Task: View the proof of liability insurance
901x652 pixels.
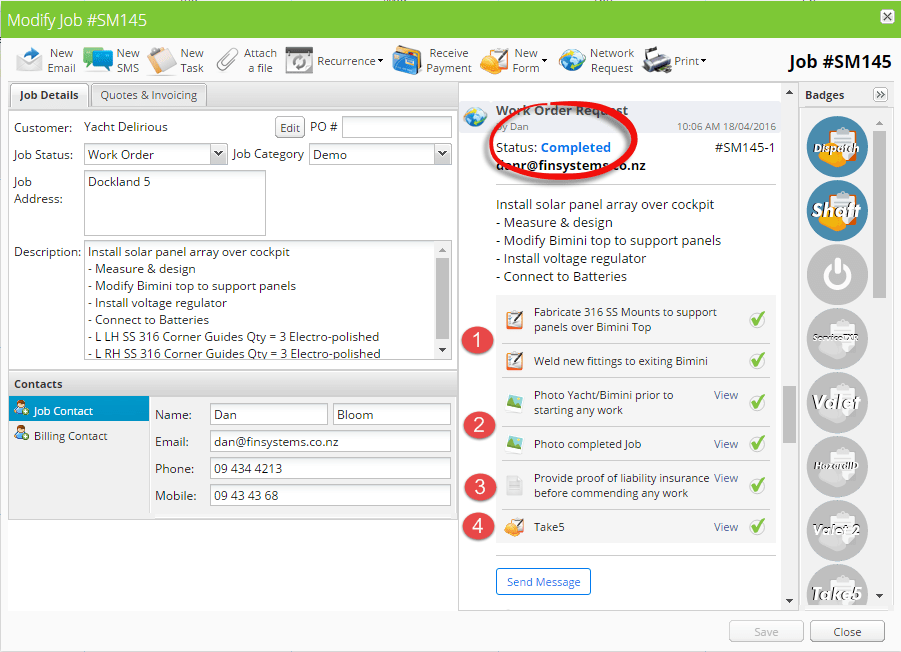Action: click(x=726, y=478)
